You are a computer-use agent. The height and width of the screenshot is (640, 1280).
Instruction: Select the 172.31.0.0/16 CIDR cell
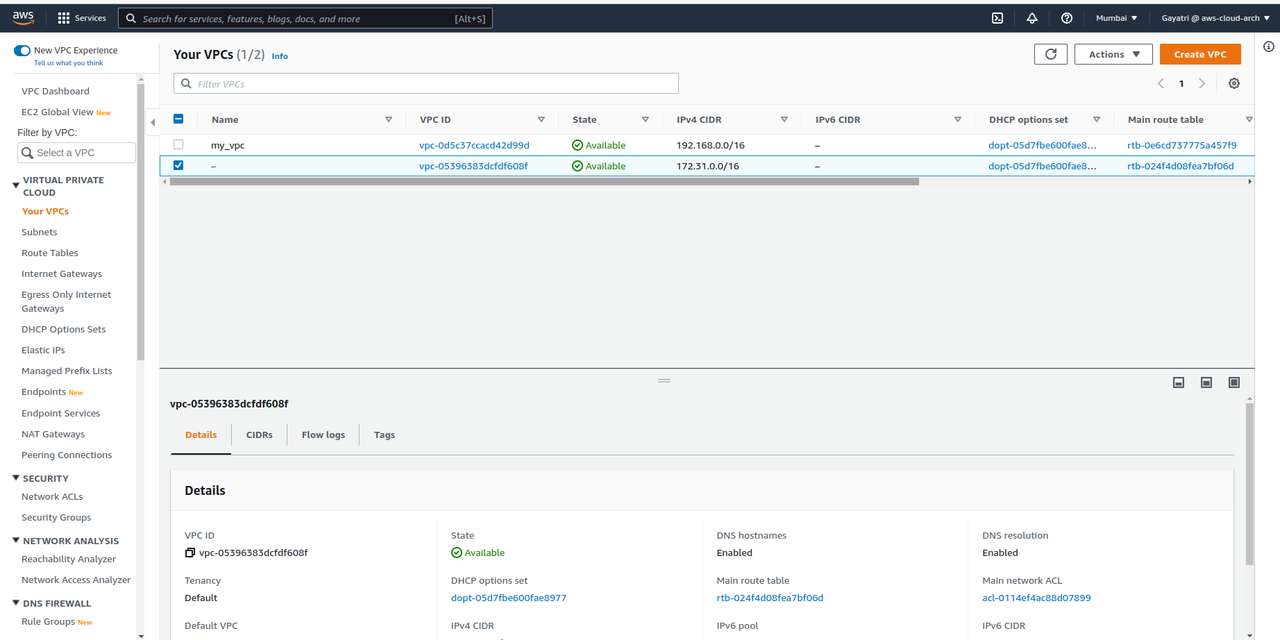(x=710, y=166)
